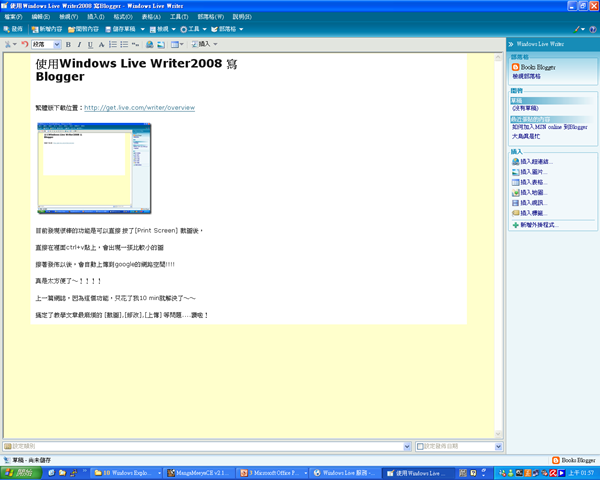Click the get.live.com/writer/overview hyperlink
Screen dimensions: 600x480
point(139,108)
